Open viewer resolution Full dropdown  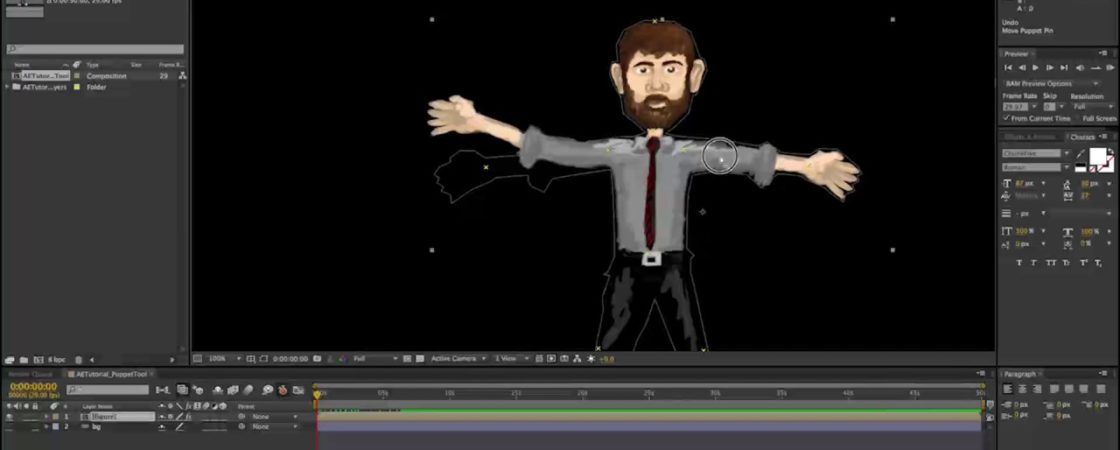375,359
